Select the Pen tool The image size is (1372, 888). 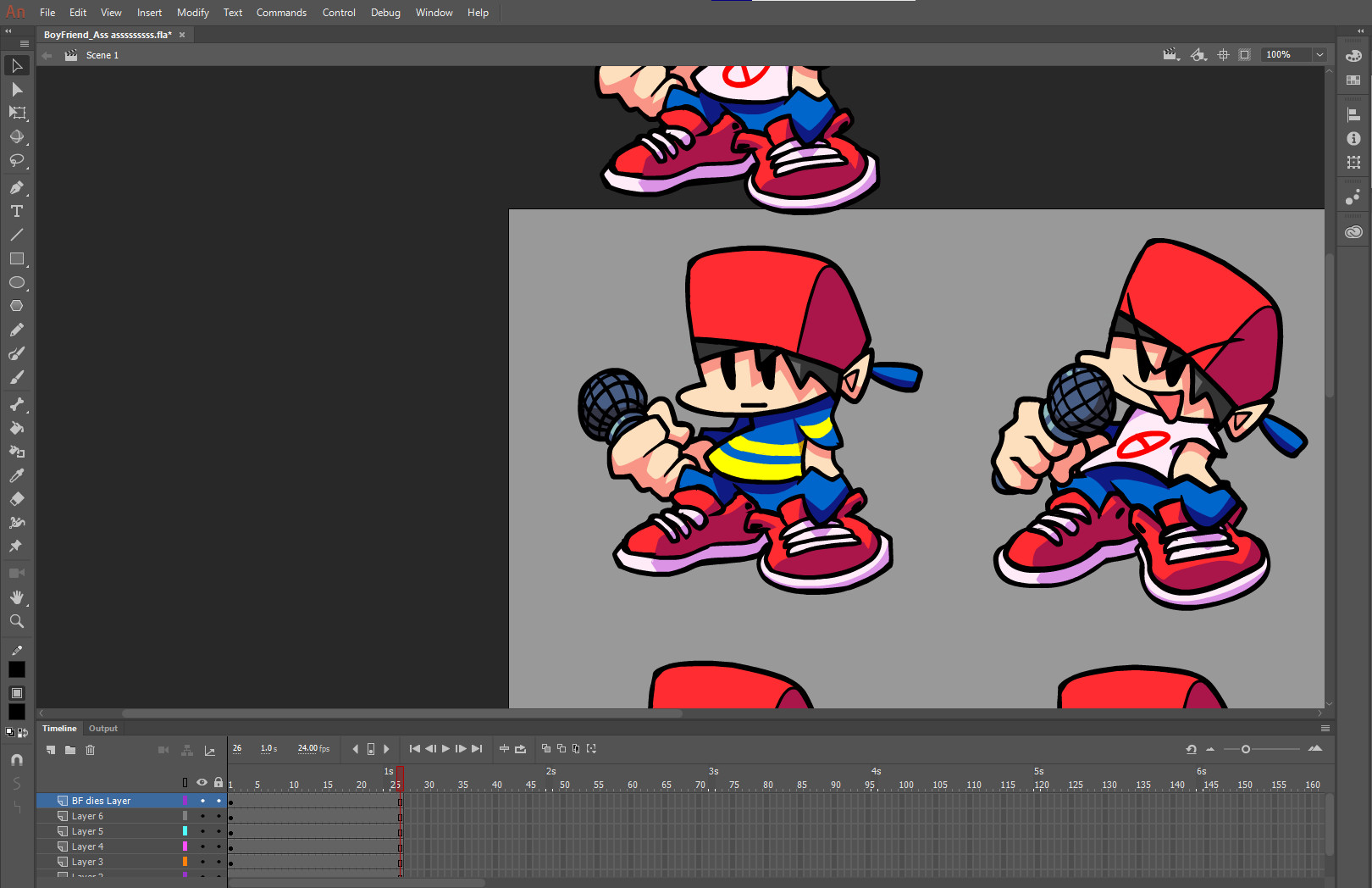(x=17, y=187)
